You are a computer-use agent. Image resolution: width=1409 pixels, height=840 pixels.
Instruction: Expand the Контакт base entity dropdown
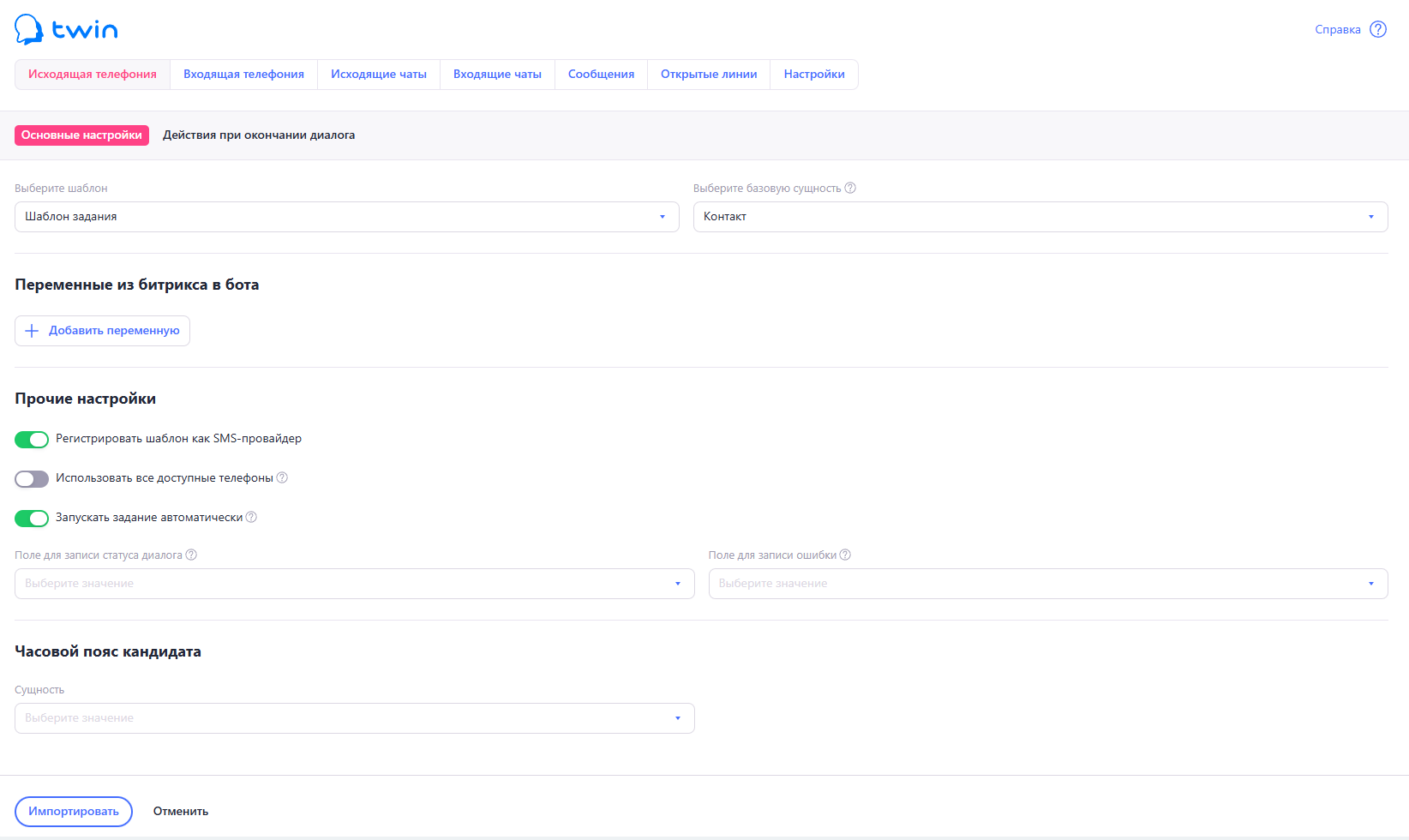point(1040,217)
